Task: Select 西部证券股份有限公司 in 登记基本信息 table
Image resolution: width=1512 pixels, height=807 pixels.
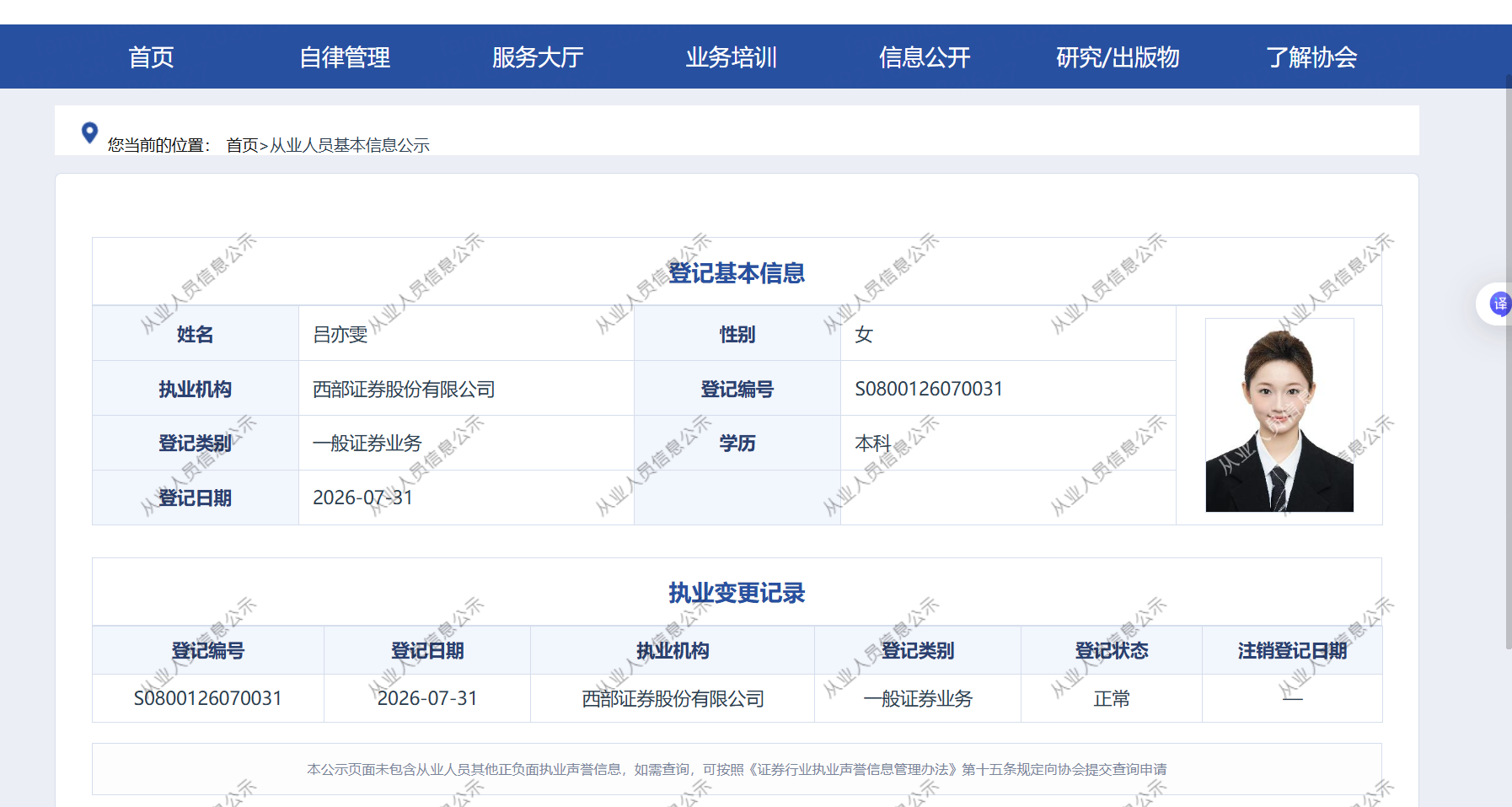Action: coord(404,390)
